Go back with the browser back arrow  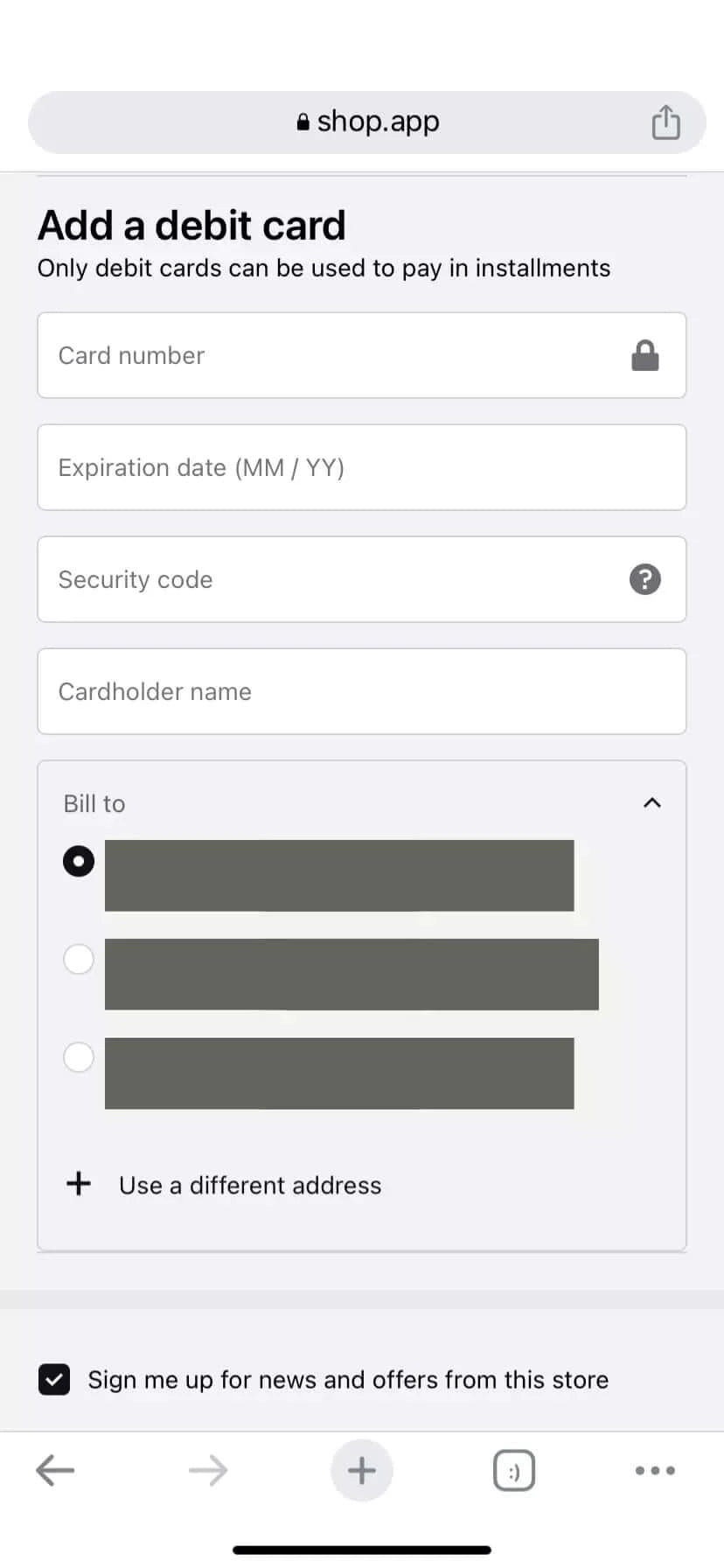(55, 1471)
